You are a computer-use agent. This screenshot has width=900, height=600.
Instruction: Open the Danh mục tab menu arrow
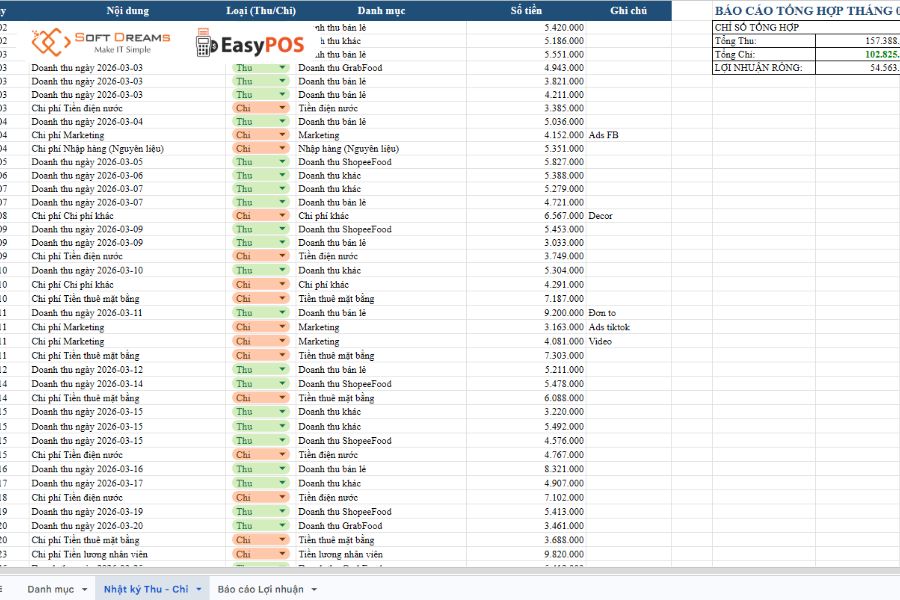click(x=84, y=590)
